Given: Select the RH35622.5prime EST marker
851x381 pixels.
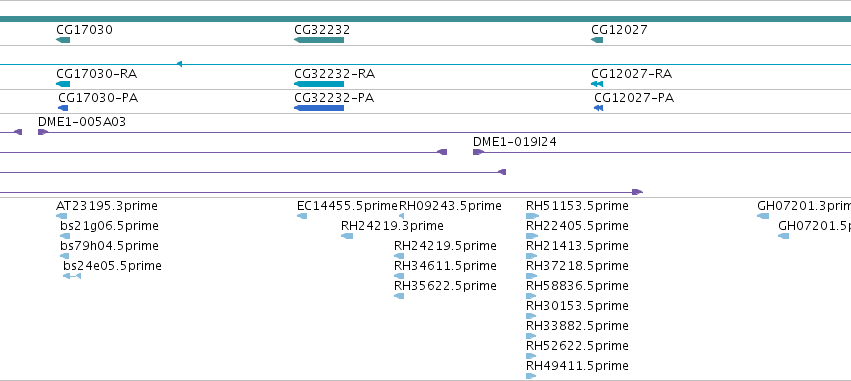Looking at the screenshot, I should pyautogui.click(x=399, y=296).
